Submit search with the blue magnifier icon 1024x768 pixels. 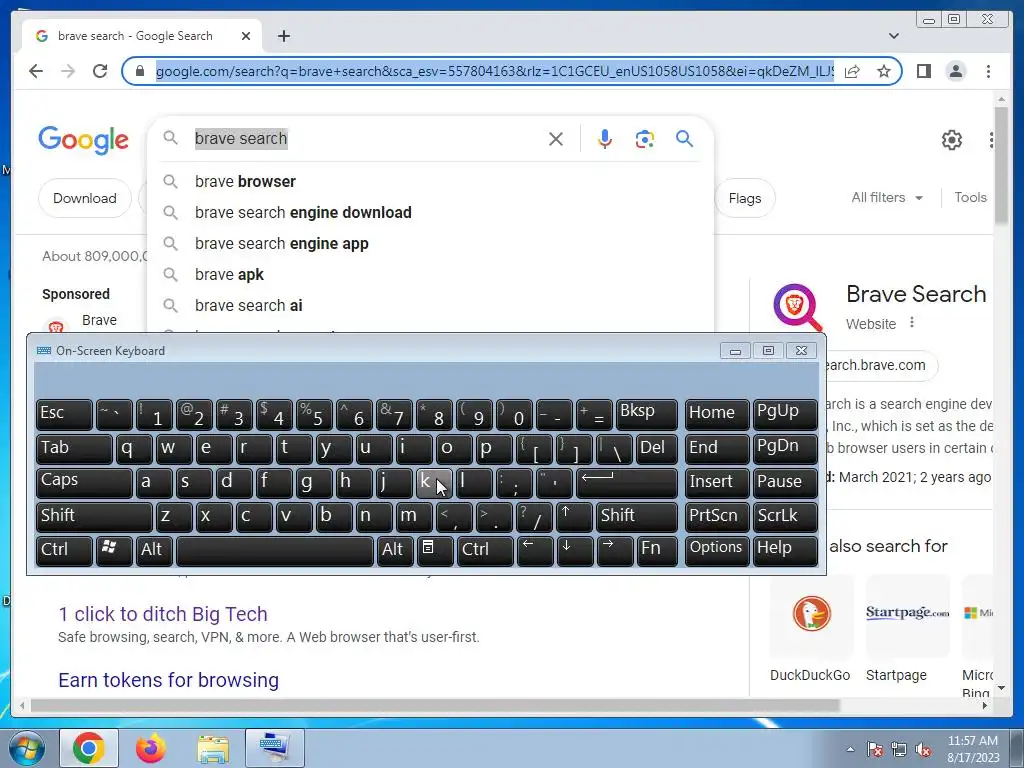pos(684,138)
